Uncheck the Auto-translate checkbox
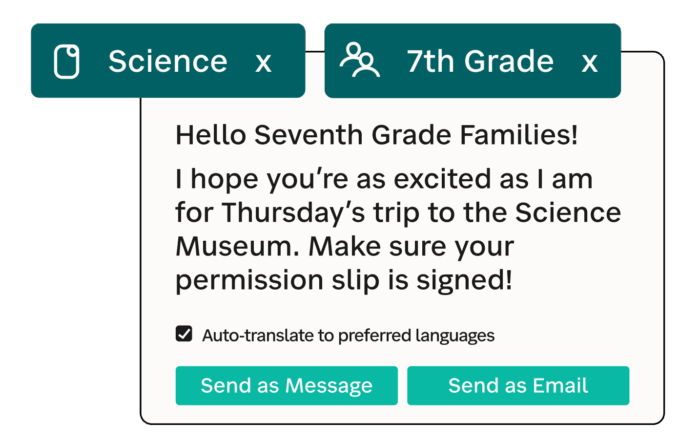Screen dimensions: 700x443 point(184,334)
